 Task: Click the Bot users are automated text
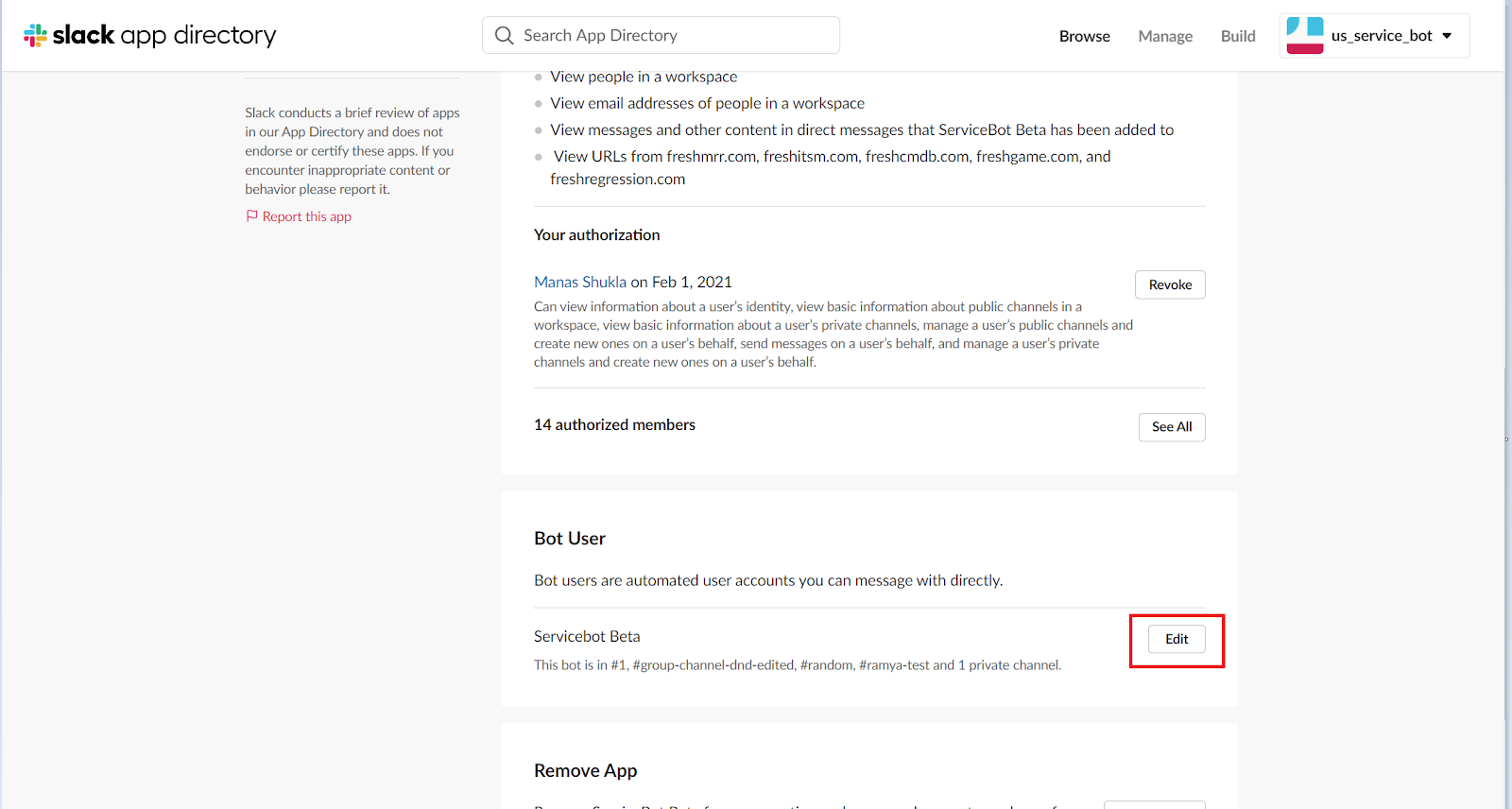pyautogui.click(x=768, y=580)
